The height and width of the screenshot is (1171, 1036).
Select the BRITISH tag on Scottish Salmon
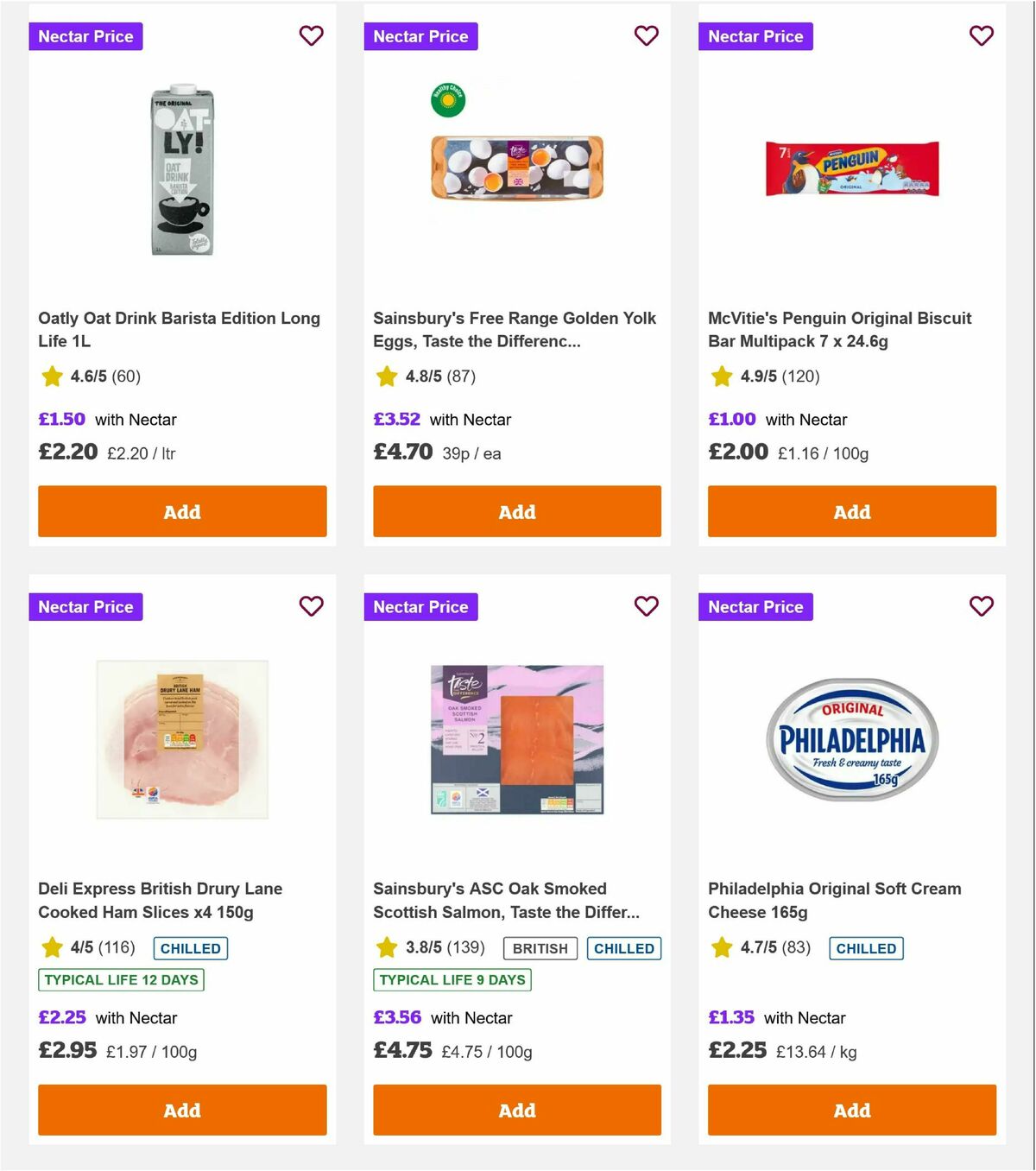coord(539,947)
